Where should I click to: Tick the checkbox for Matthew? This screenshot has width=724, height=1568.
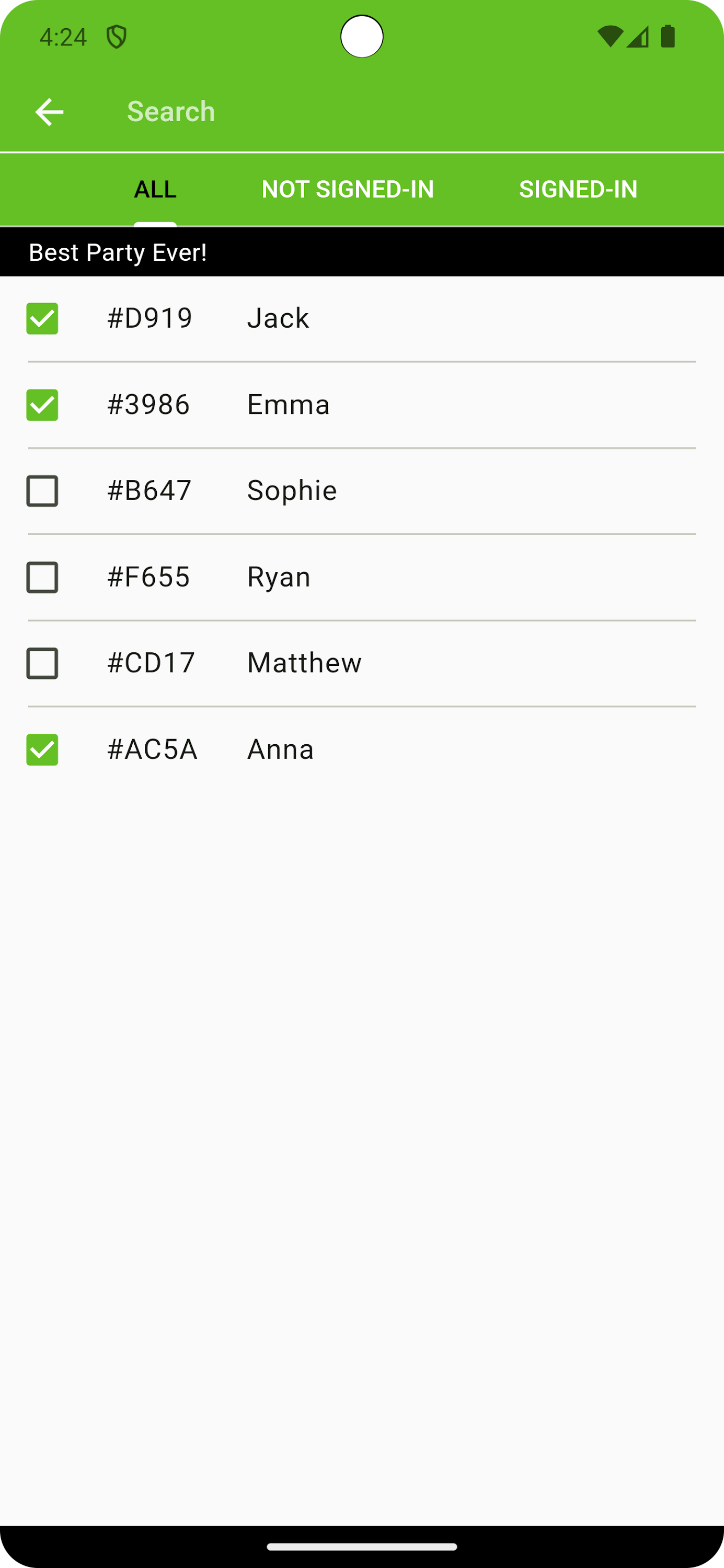(42, 663)
